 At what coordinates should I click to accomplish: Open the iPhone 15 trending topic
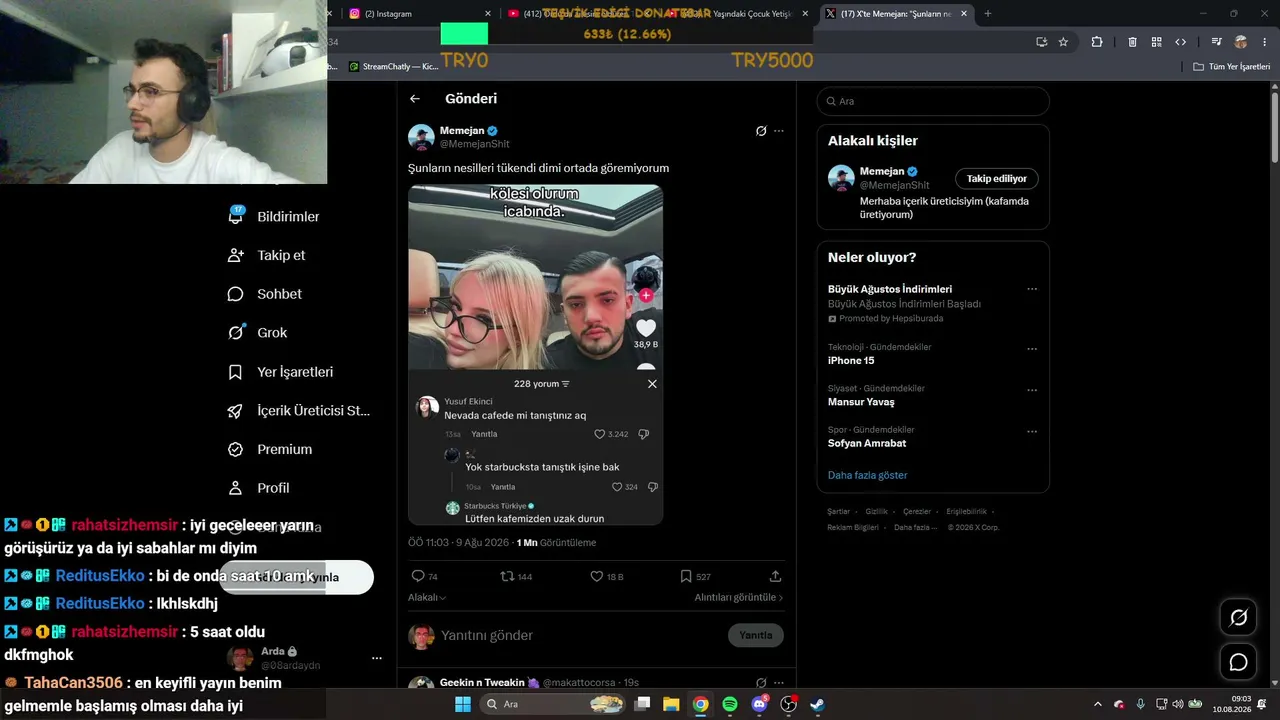(x=851, y=360)
